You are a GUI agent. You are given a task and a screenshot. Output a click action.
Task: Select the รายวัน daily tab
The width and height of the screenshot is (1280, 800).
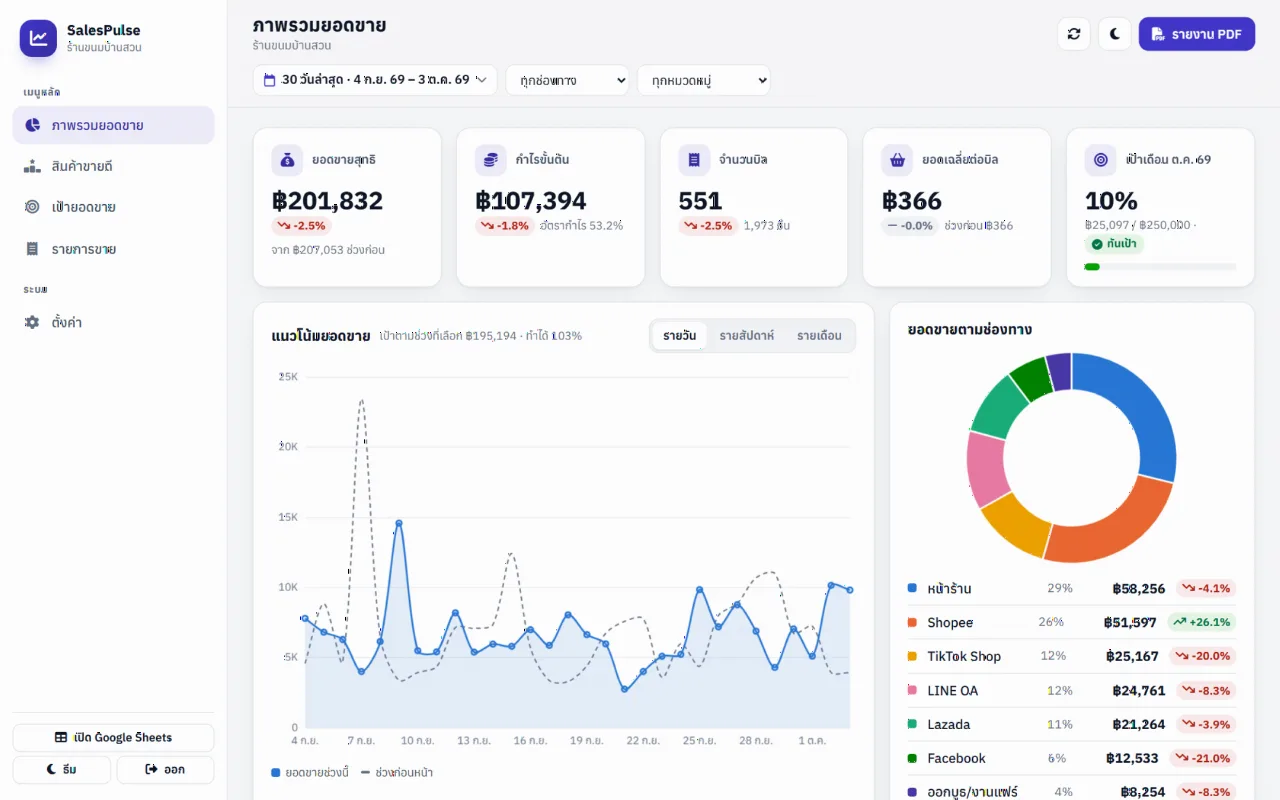click(x=679, y=336)
